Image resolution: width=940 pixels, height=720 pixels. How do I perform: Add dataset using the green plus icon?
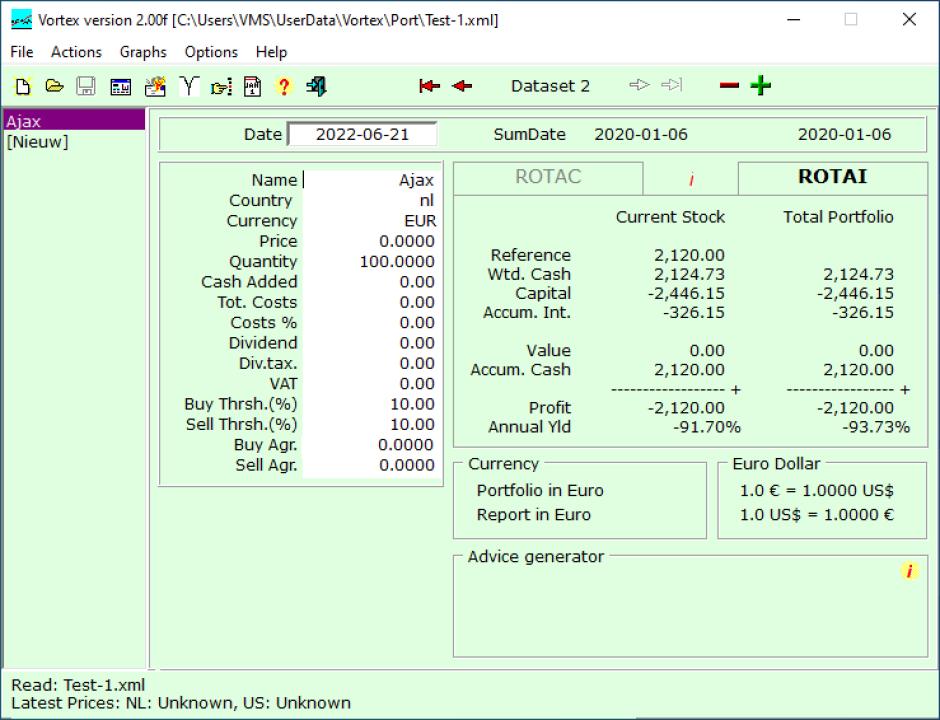pyautogui.click(x=761, y=86)
